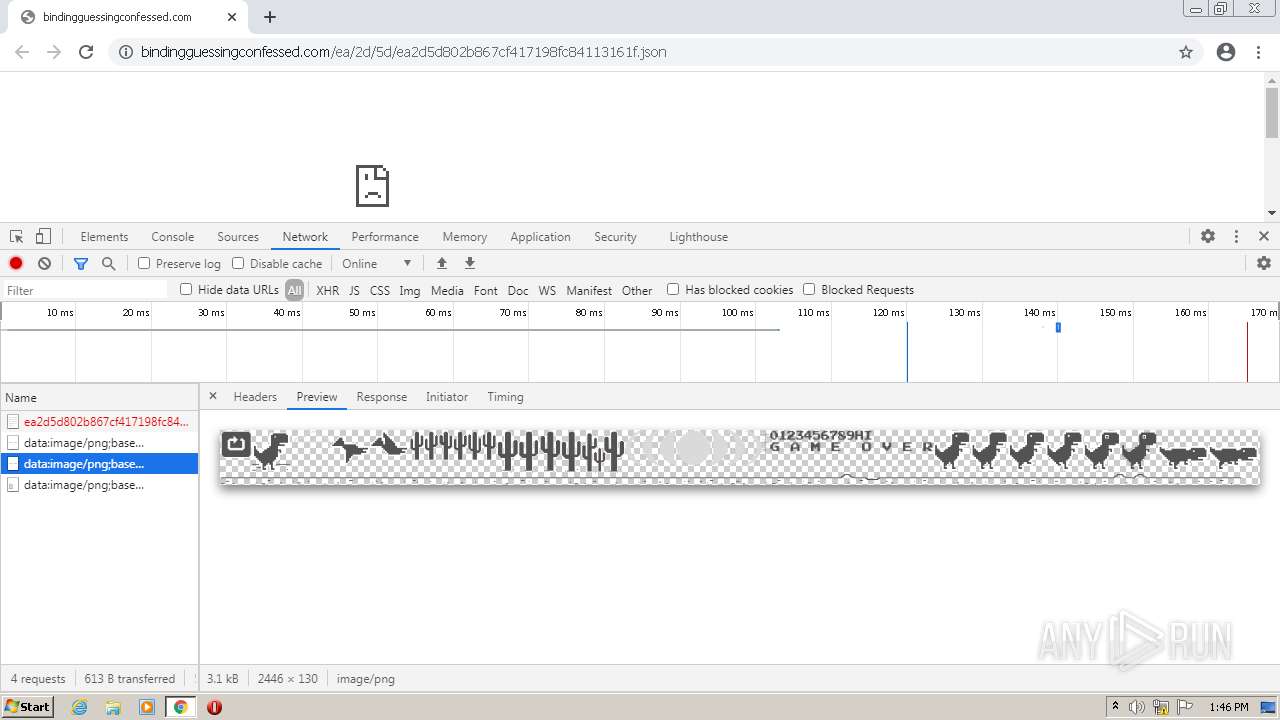
Task: Show the request Response tab
Action: coord(382,397)
